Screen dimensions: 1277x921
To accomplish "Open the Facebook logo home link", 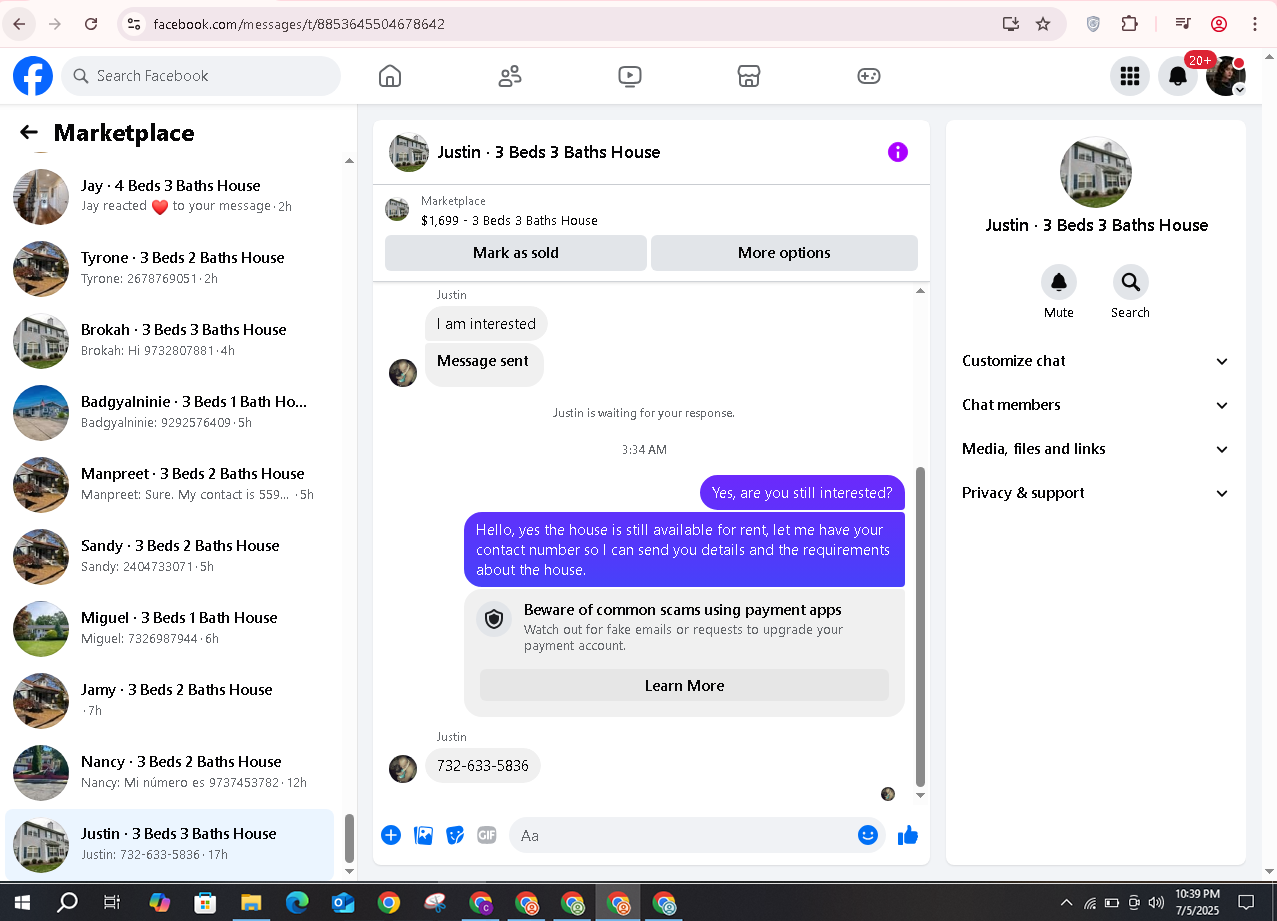I will coord(33,76).
